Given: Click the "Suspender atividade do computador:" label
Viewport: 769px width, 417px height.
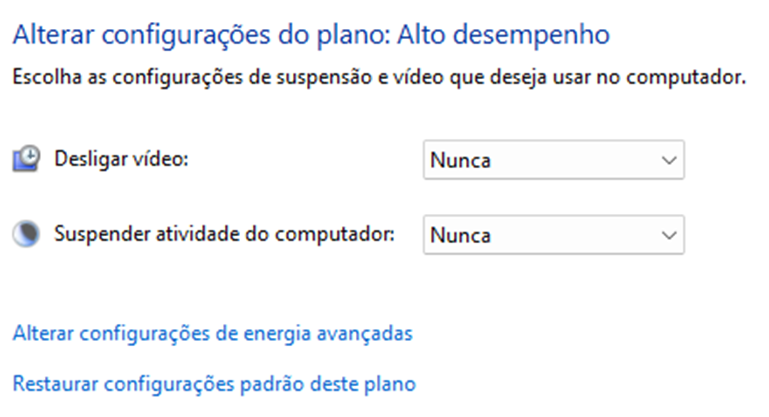Looking at the screenshot, I should [226, 234].
